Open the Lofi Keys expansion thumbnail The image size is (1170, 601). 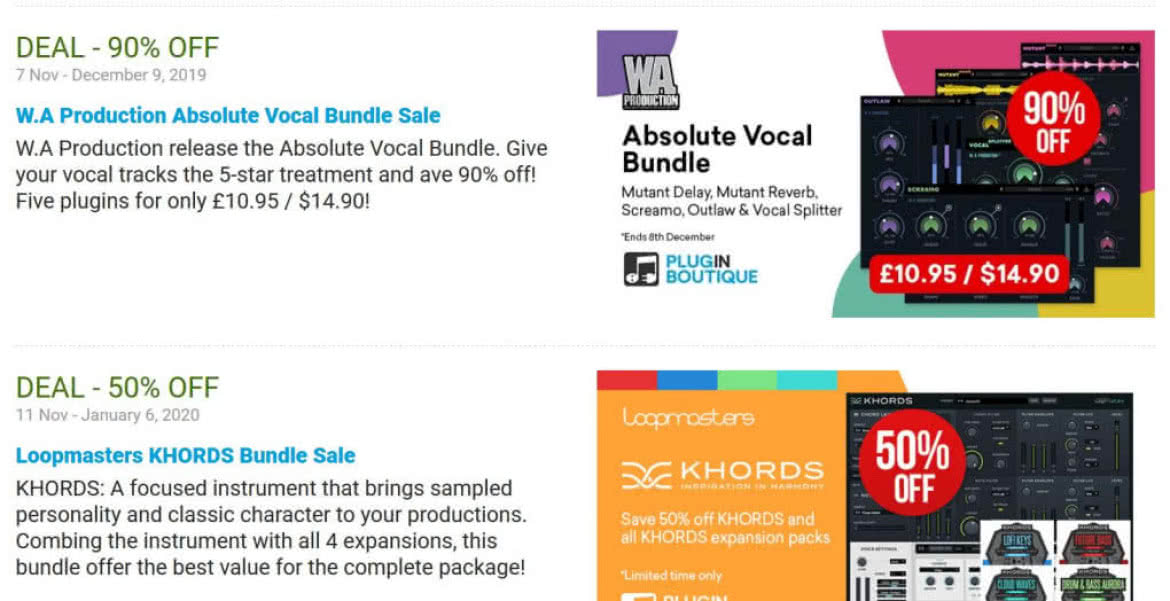point(1016,543)
